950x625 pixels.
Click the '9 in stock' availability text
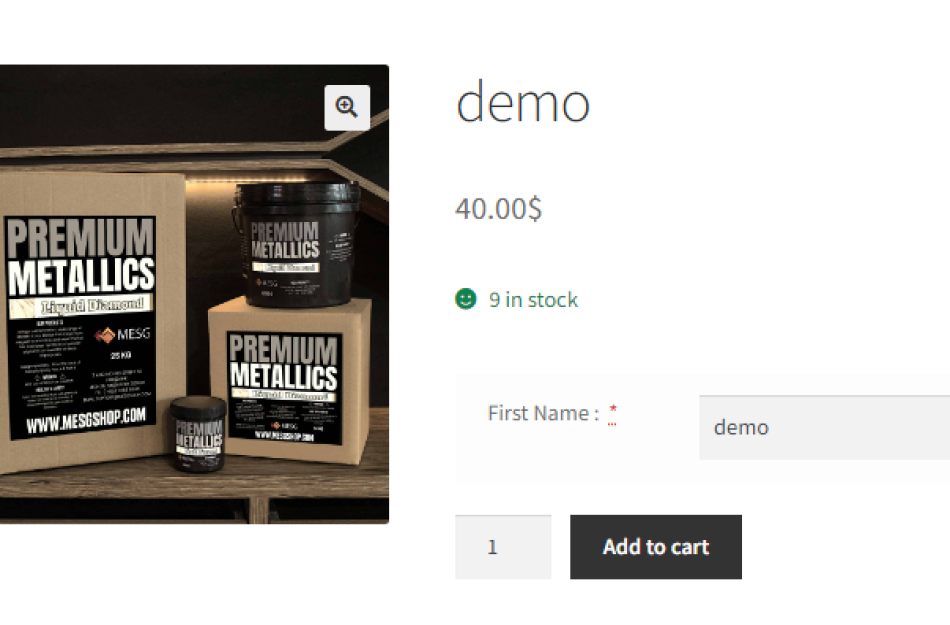pos(533,300)
